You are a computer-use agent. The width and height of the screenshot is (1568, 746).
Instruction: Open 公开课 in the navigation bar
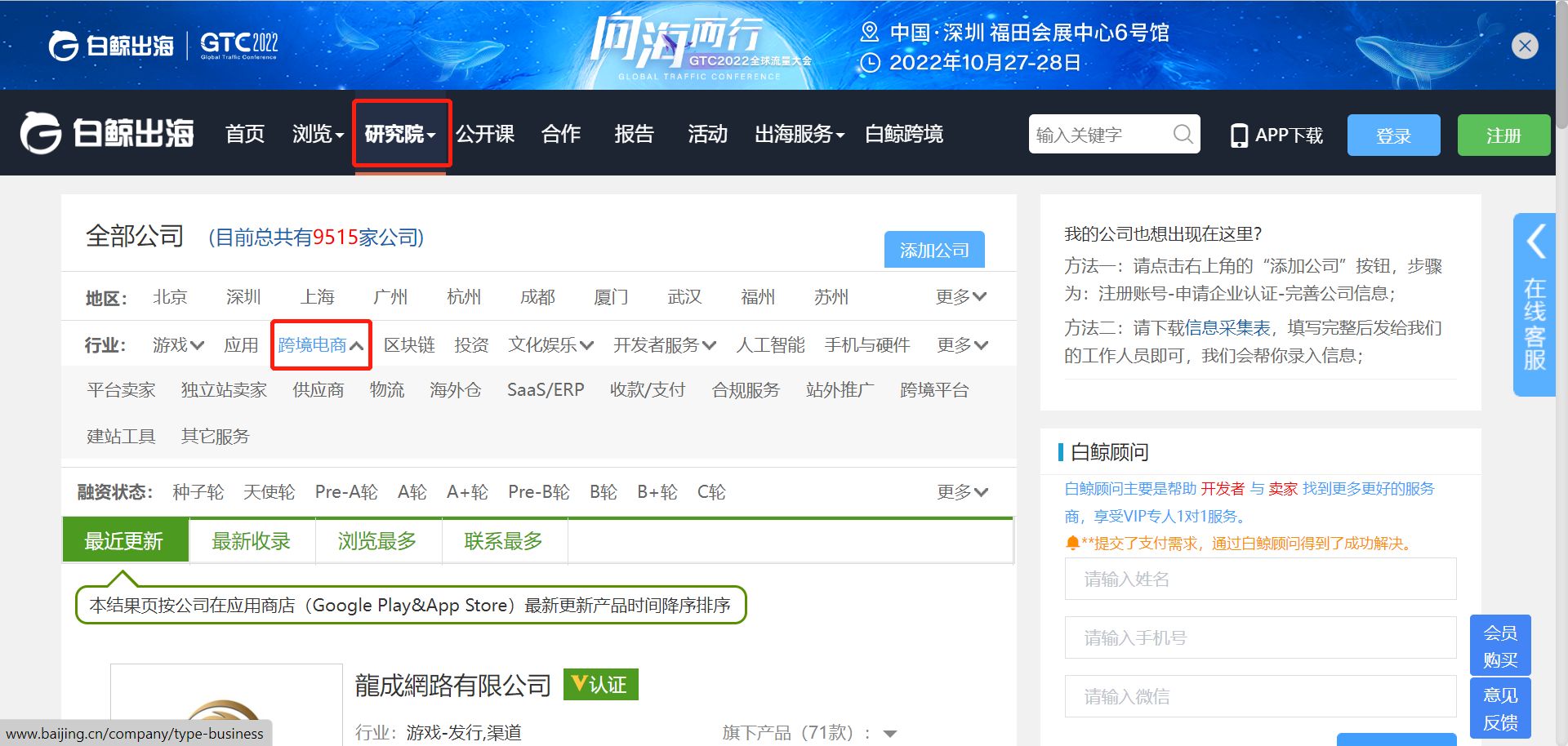coord(485,134)
